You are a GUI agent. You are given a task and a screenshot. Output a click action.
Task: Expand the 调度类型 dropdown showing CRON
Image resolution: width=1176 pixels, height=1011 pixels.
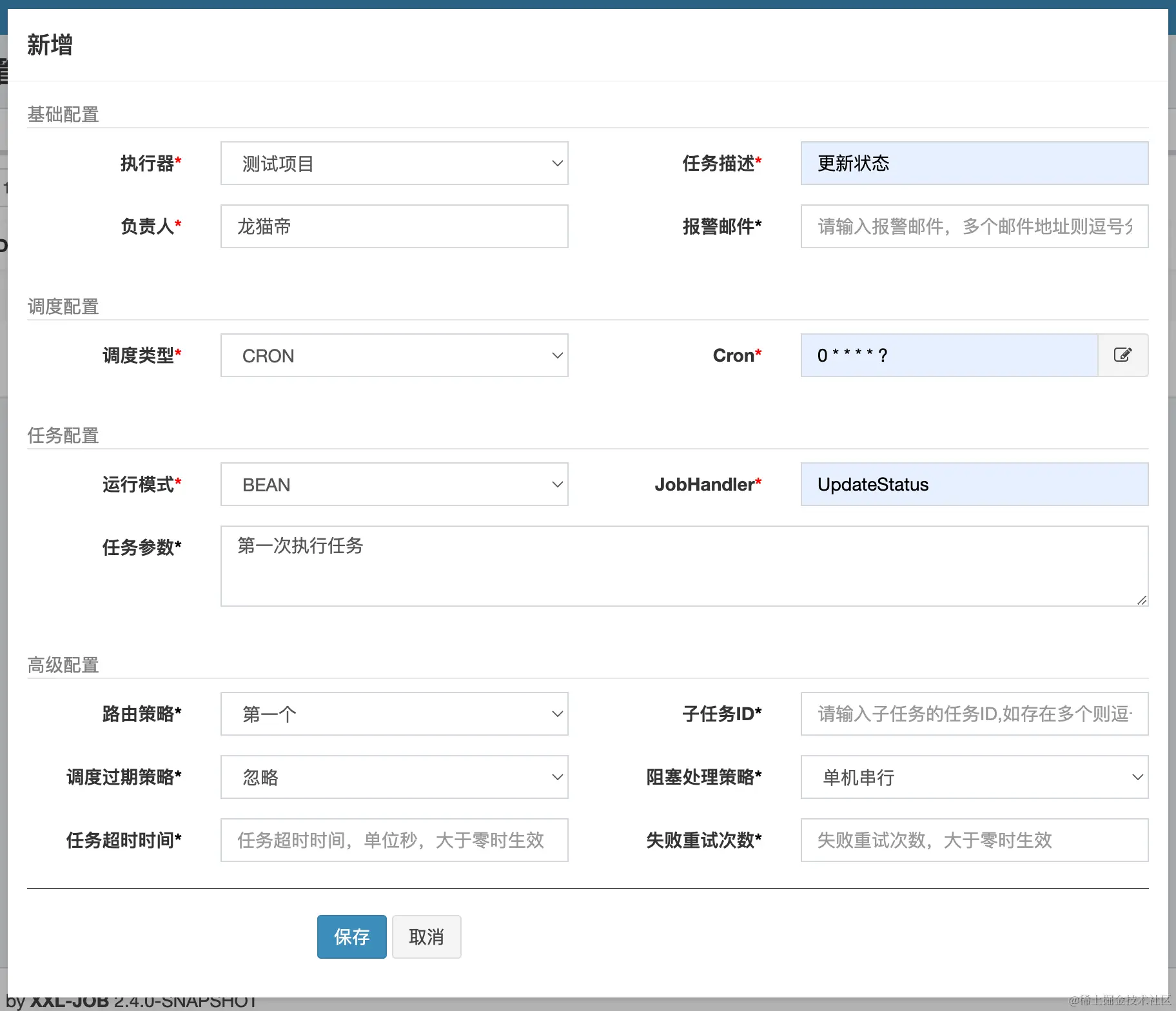(x=395, y=355)
